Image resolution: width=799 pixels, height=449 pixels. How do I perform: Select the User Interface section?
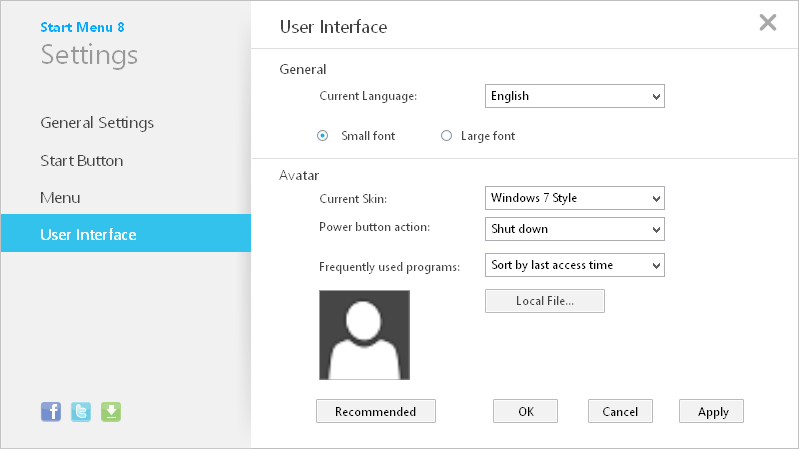(x=88, y=235)
